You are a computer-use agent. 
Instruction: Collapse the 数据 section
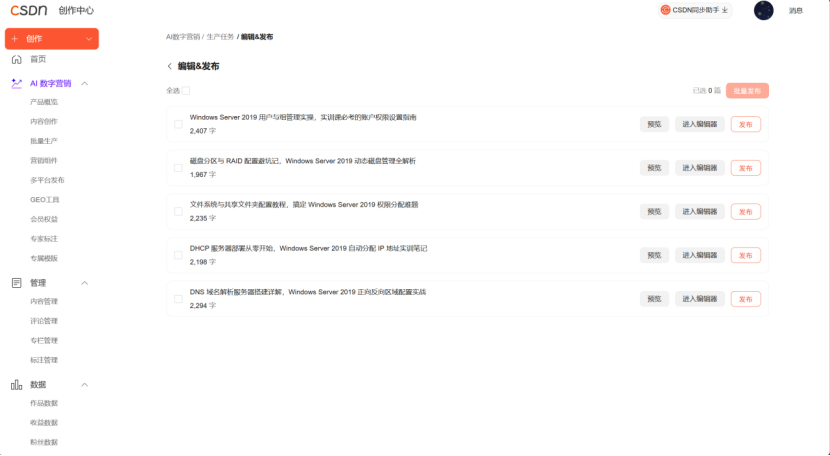84,385
